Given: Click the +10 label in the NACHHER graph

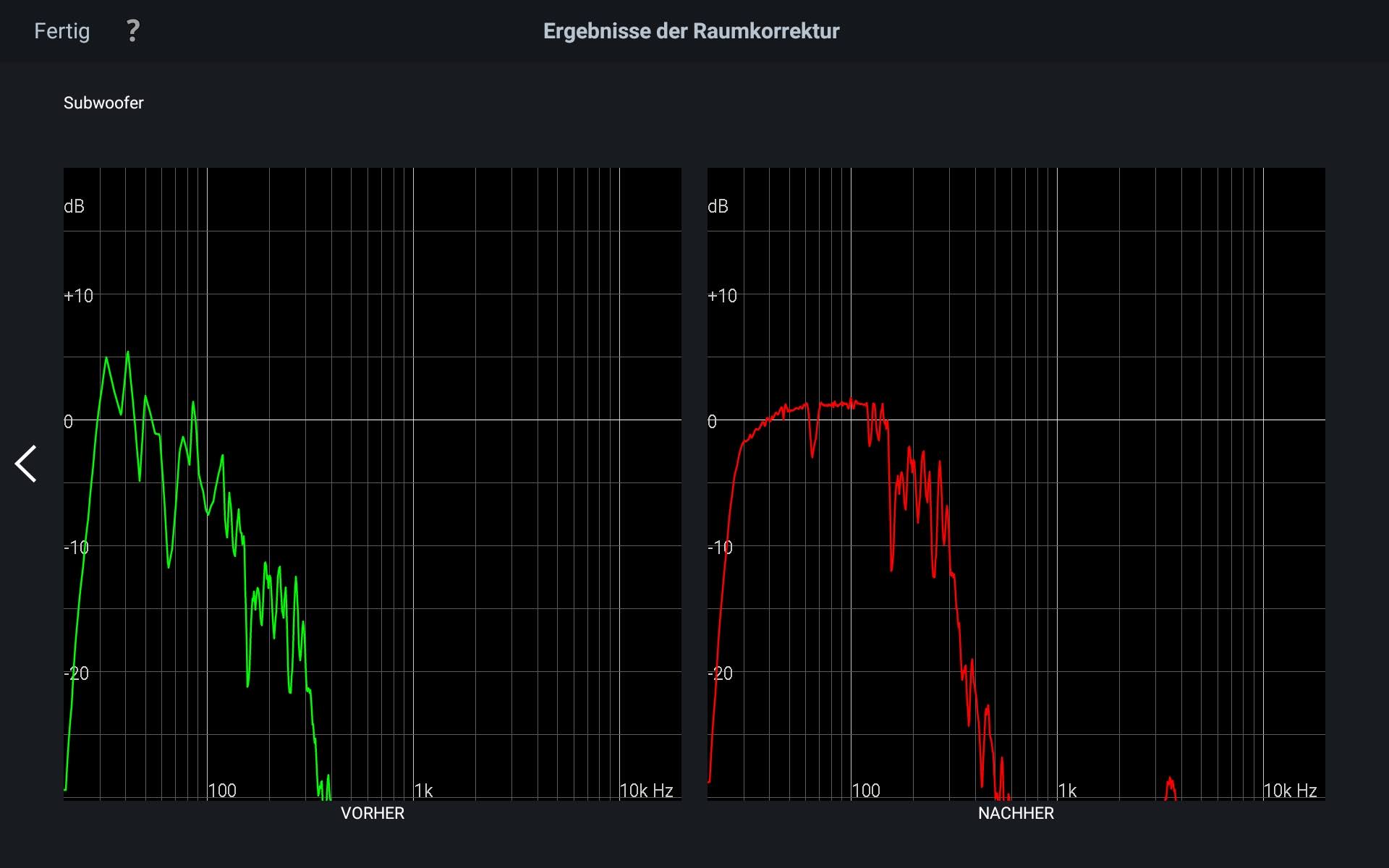Looking at the screenshot, I should click(x=722, y=296).
